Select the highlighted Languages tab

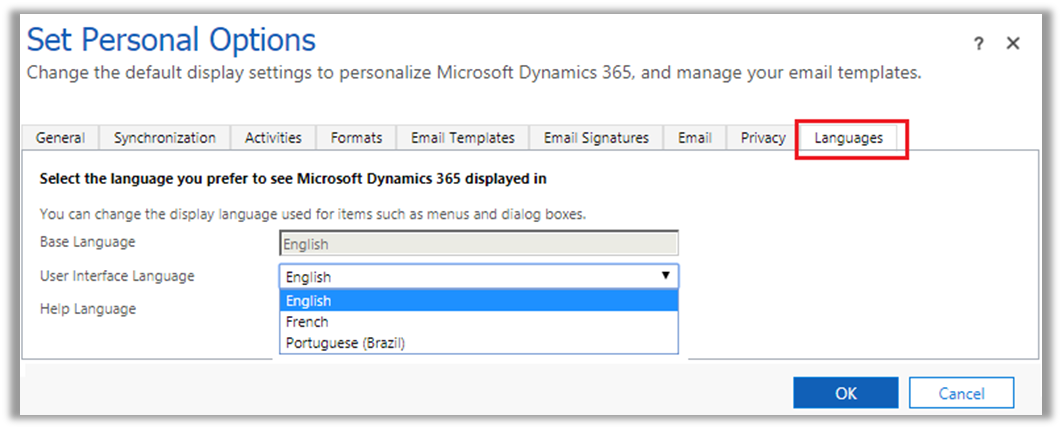tap(848, 138)
